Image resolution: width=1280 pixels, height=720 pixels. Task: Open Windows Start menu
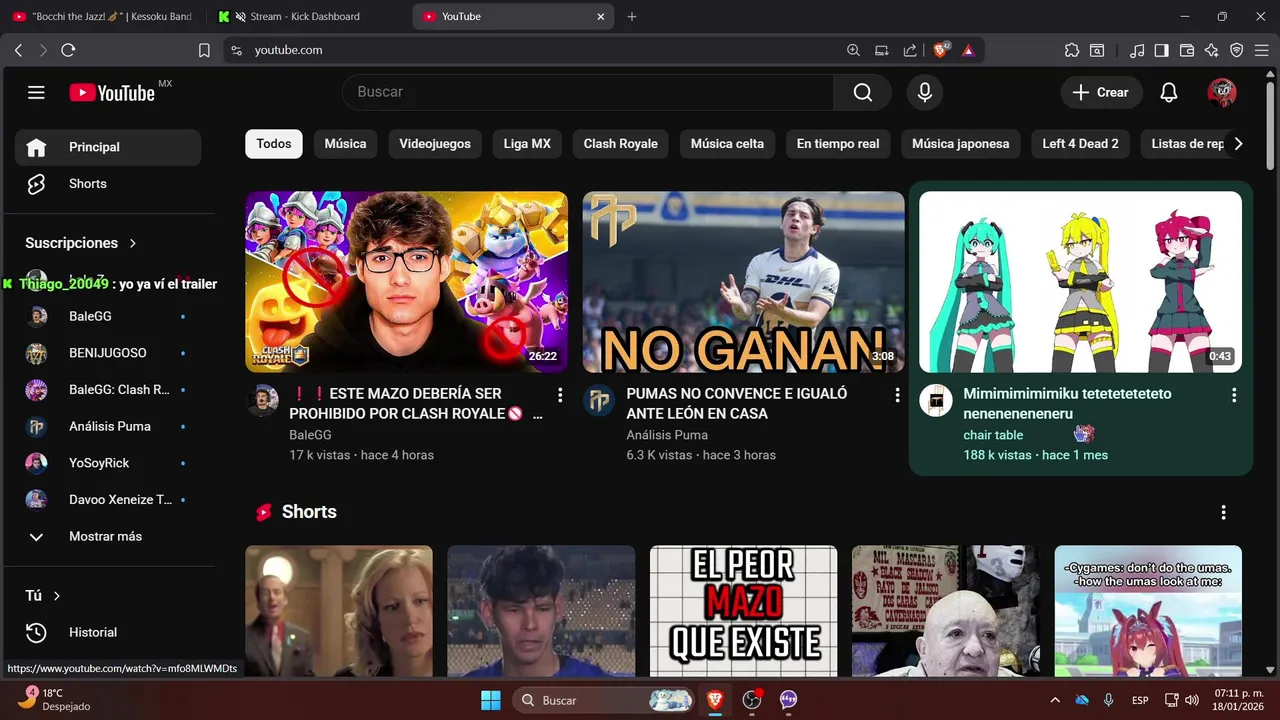coord(491,700)
